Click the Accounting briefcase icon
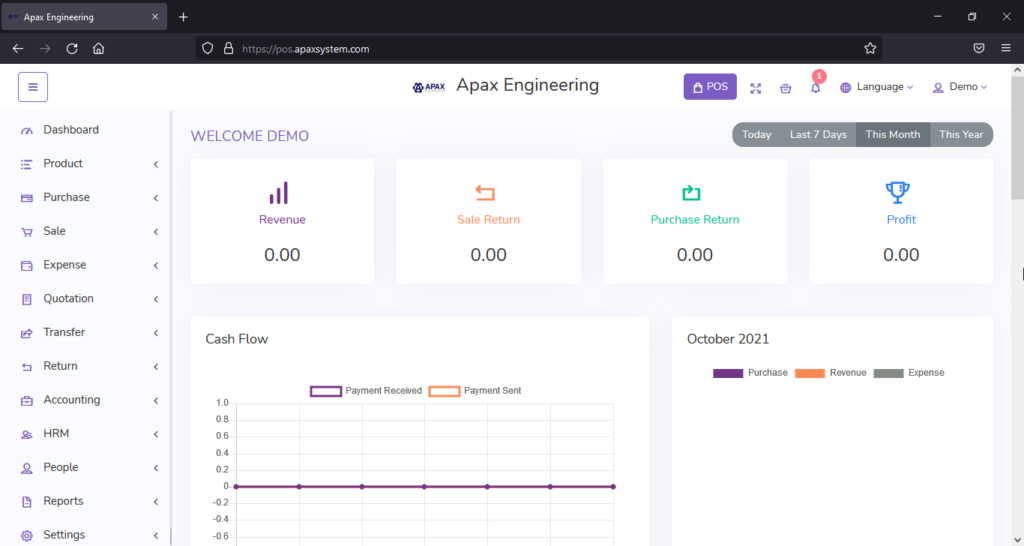 point(27,400)
